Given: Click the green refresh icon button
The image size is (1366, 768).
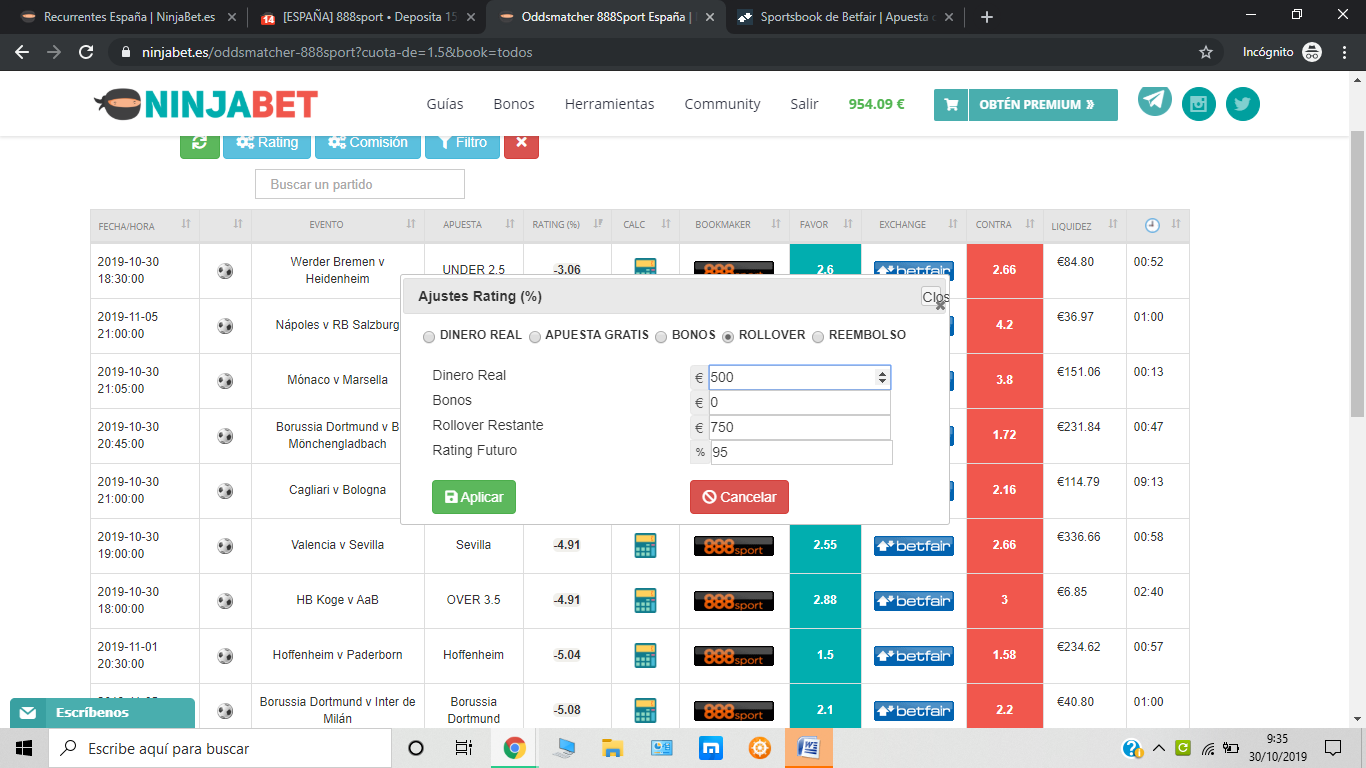Looking at the screenshot, I should pos(200,143).
